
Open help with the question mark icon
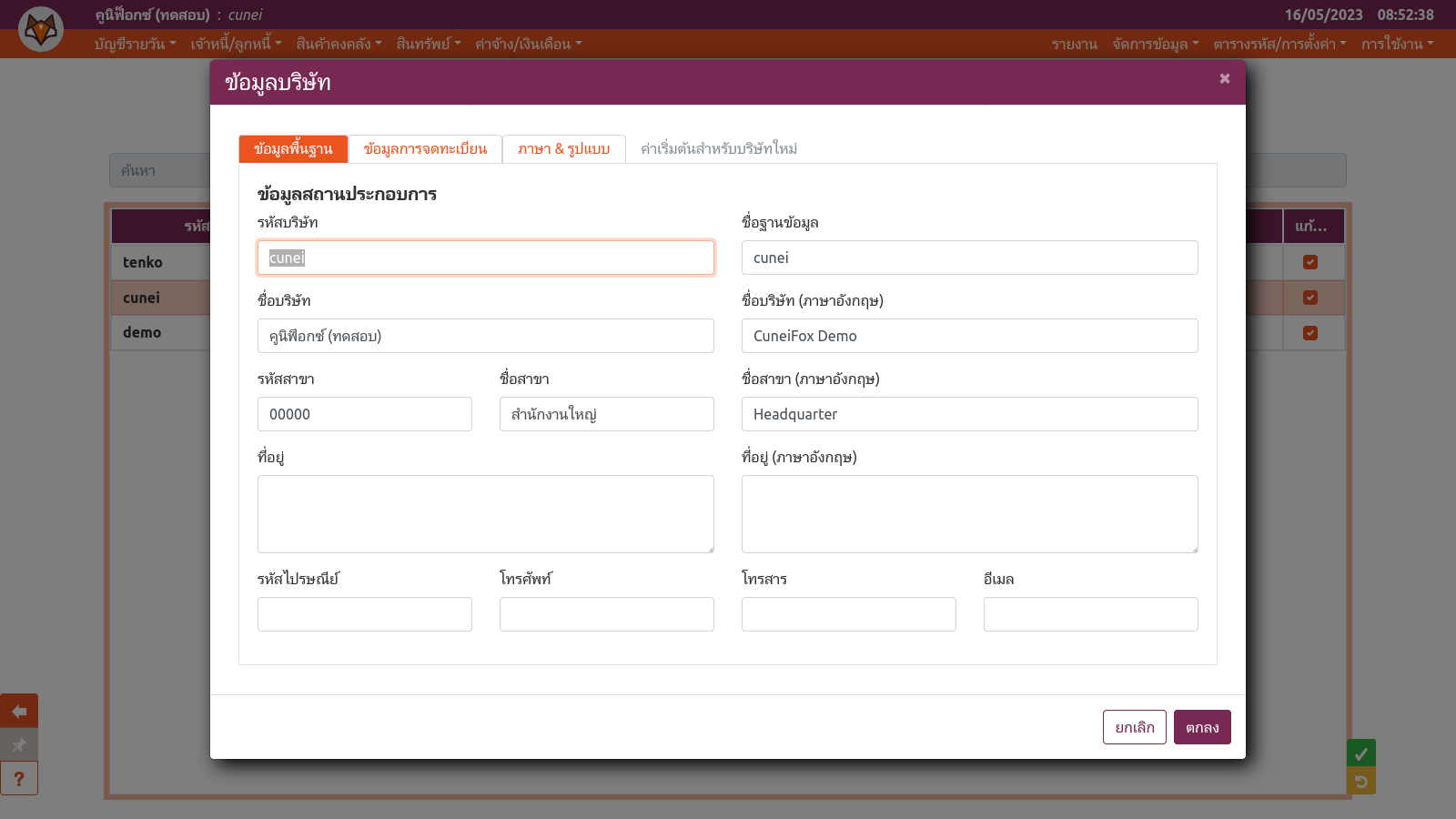point(19,779)
